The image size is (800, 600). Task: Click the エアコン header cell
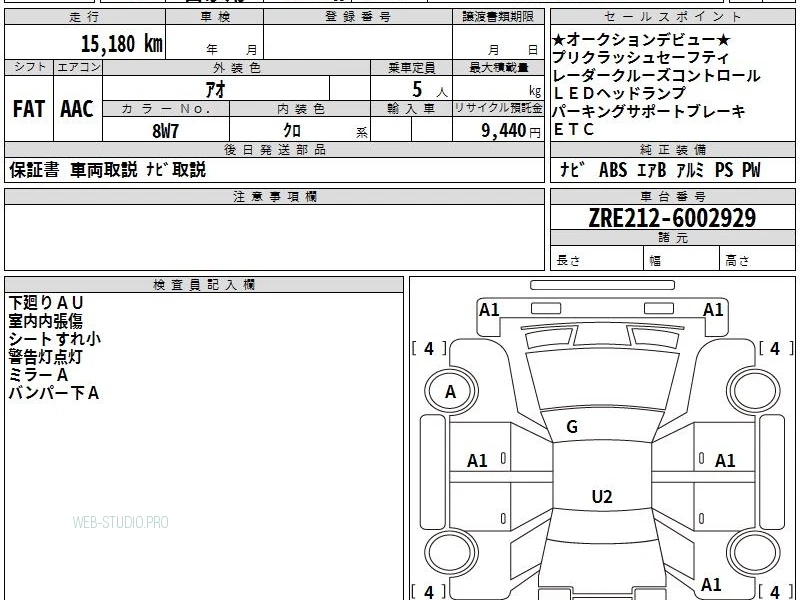tap(78, 67)
